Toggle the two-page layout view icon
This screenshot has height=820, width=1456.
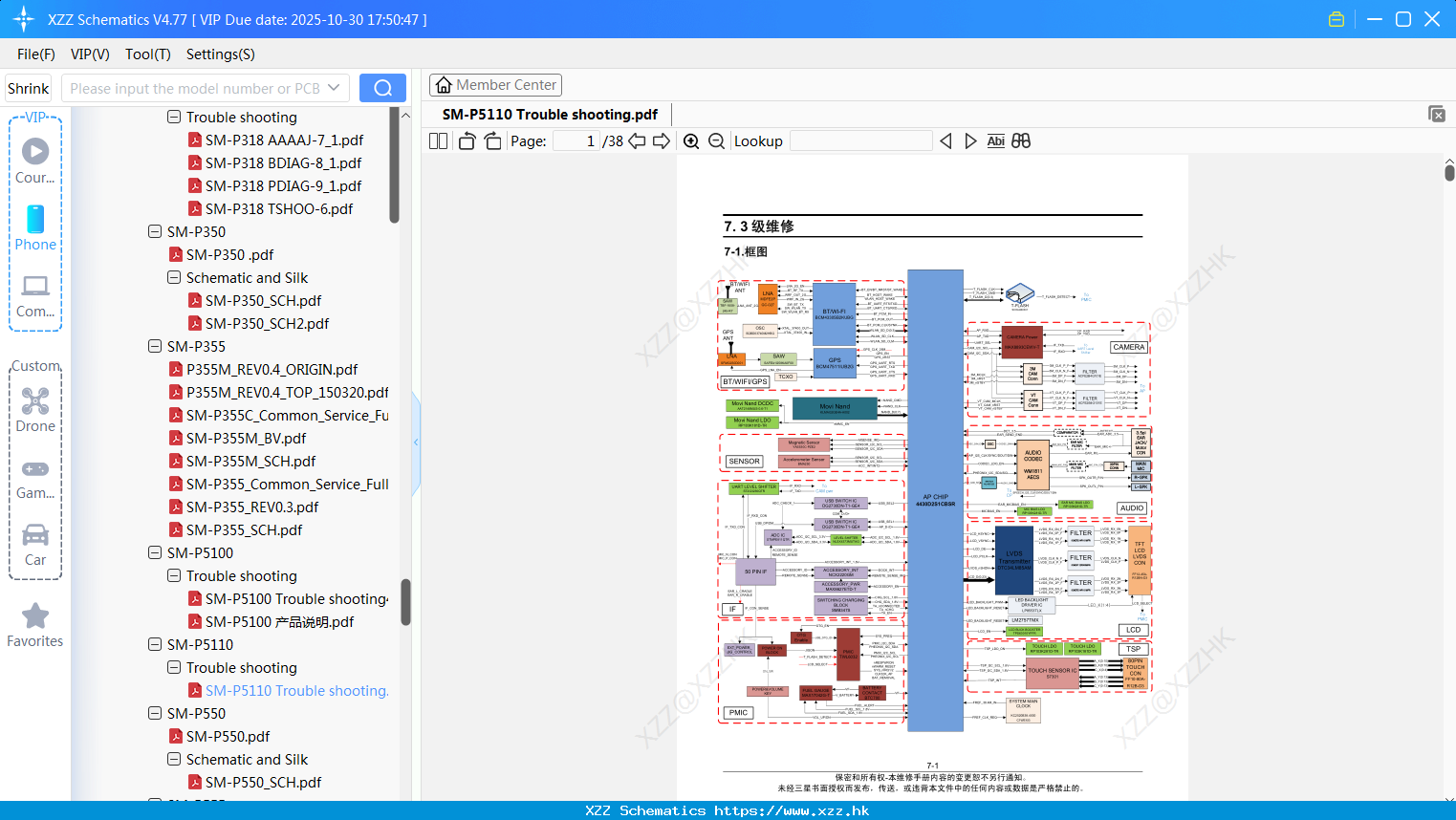438,141
